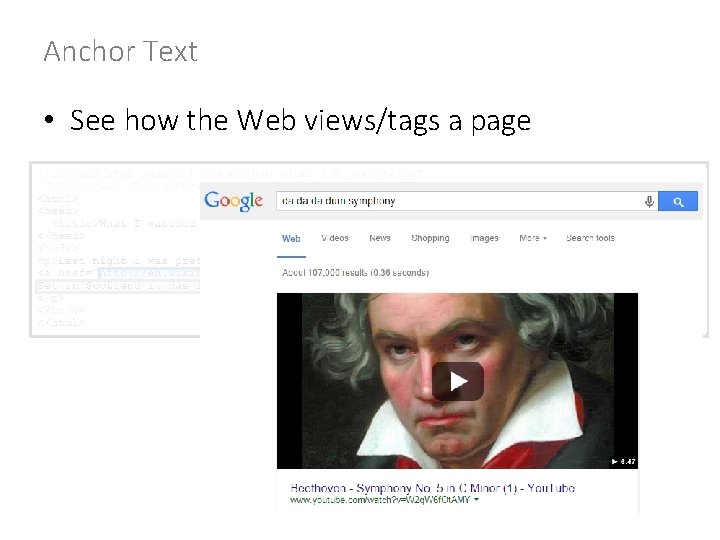Click the 8:47 video duration badge
The height and width of the screenshot is (540, 720).
[624, 461]
